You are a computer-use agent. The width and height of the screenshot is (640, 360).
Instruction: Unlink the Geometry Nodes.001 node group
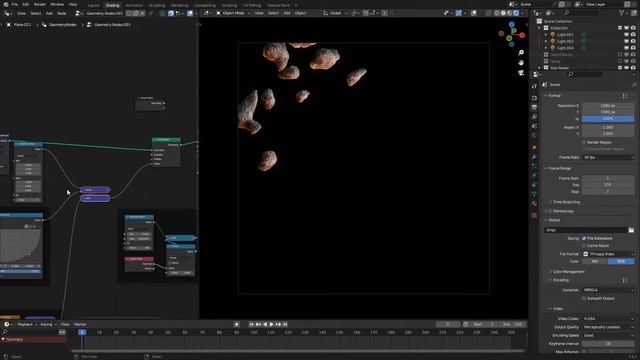[x=142, y=13]
